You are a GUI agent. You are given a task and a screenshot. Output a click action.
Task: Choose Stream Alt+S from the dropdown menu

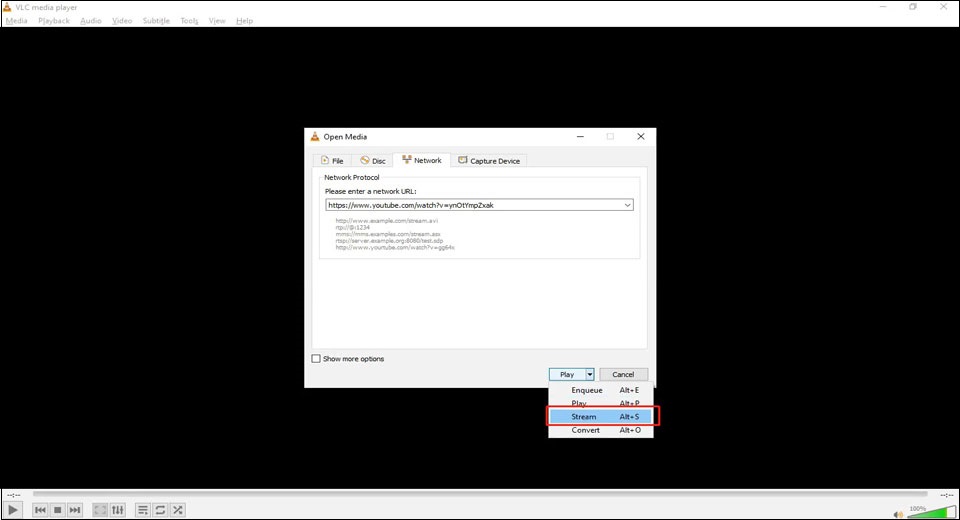(601, 416)
